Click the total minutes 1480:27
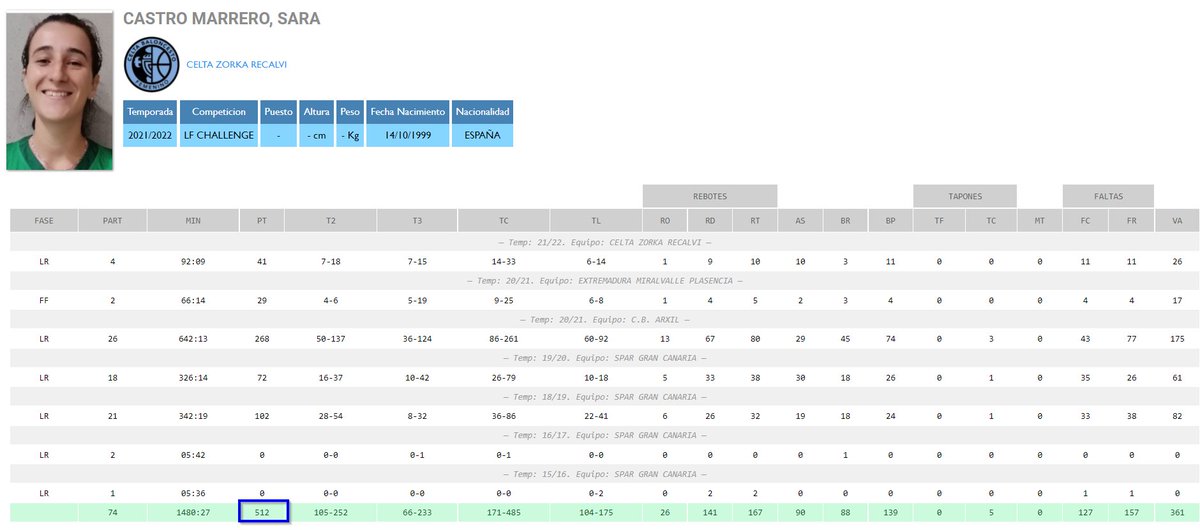This screenshot has height=530, width=1200. 193,512
